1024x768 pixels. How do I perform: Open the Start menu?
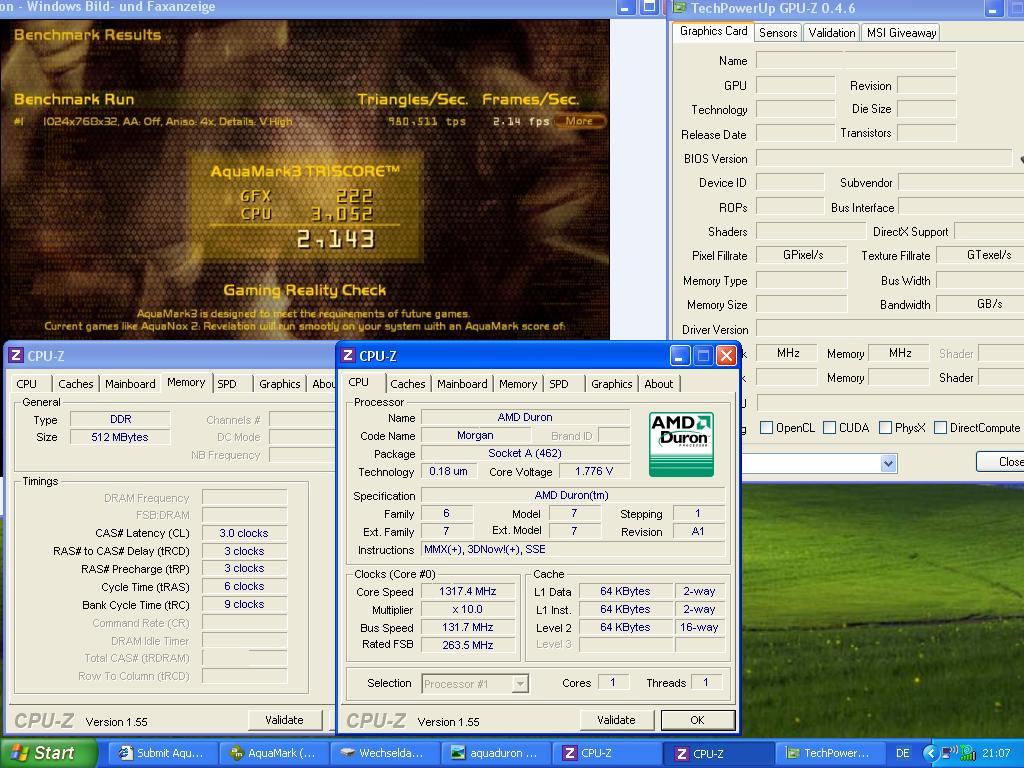(48, 753)
